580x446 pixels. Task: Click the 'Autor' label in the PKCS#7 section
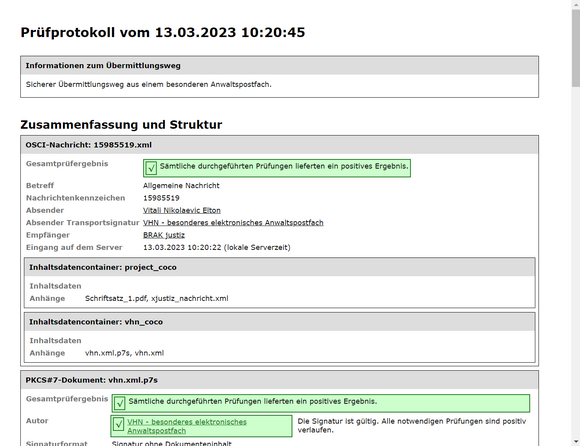coord(37,421)
